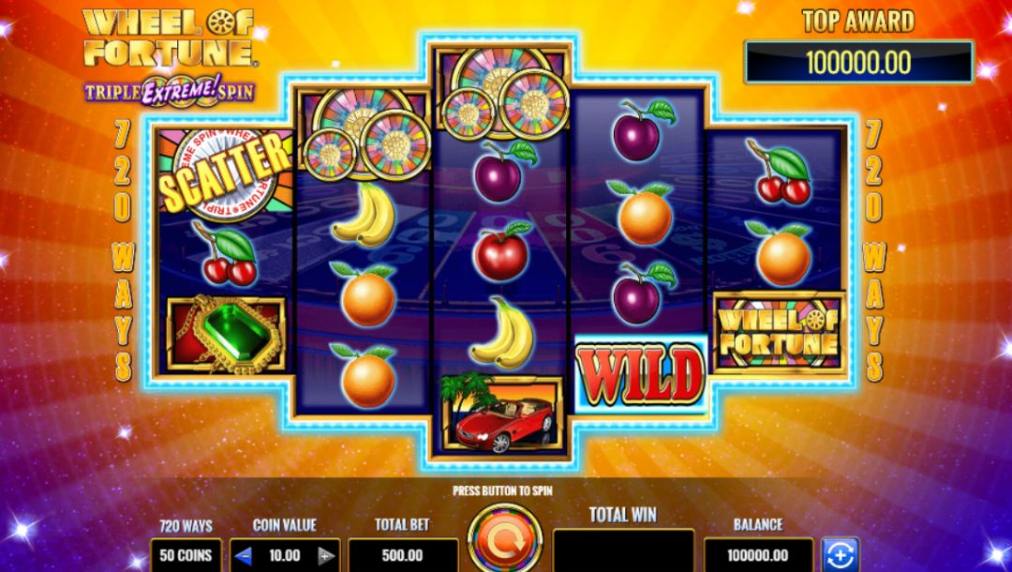Click the cherries symbol on the first reel

pos(227,255)
